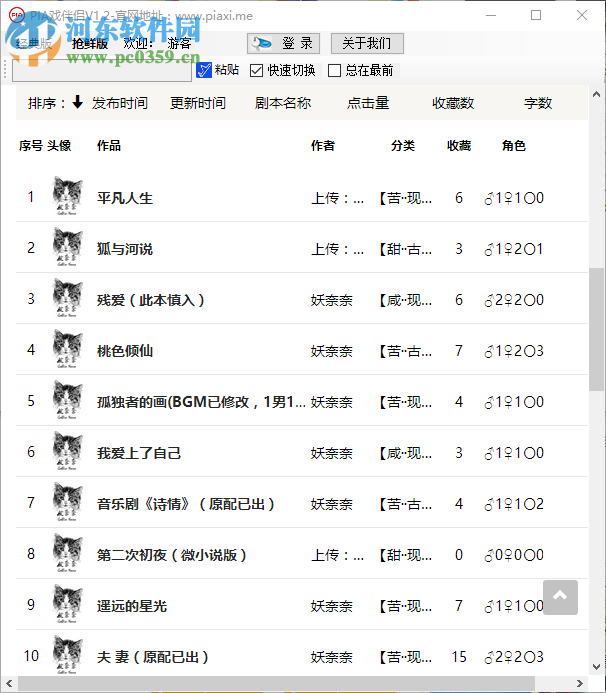Click the vertical scrollbar up arrow

click(x=596, y=94)
